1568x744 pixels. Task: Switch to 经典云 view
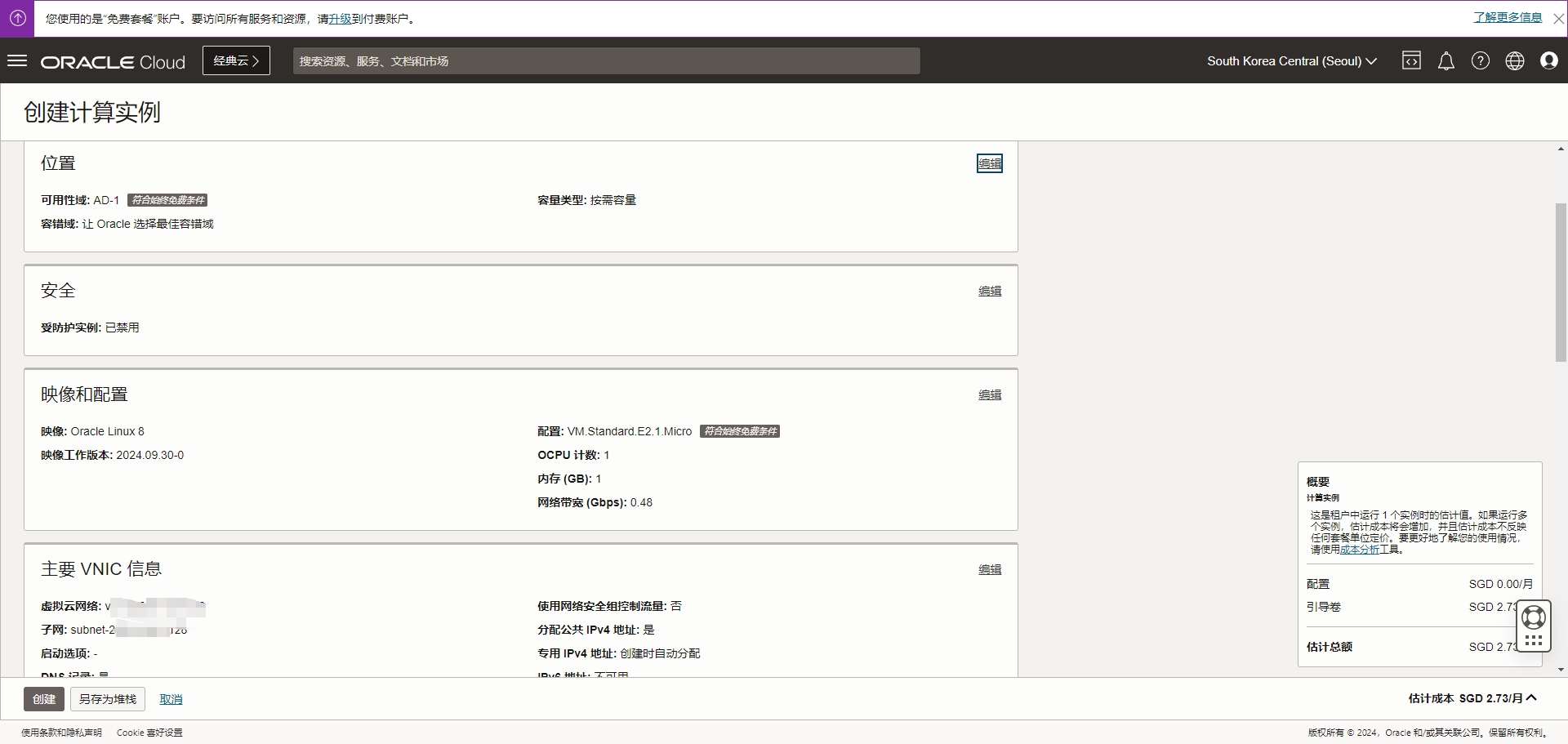(236, 60)
